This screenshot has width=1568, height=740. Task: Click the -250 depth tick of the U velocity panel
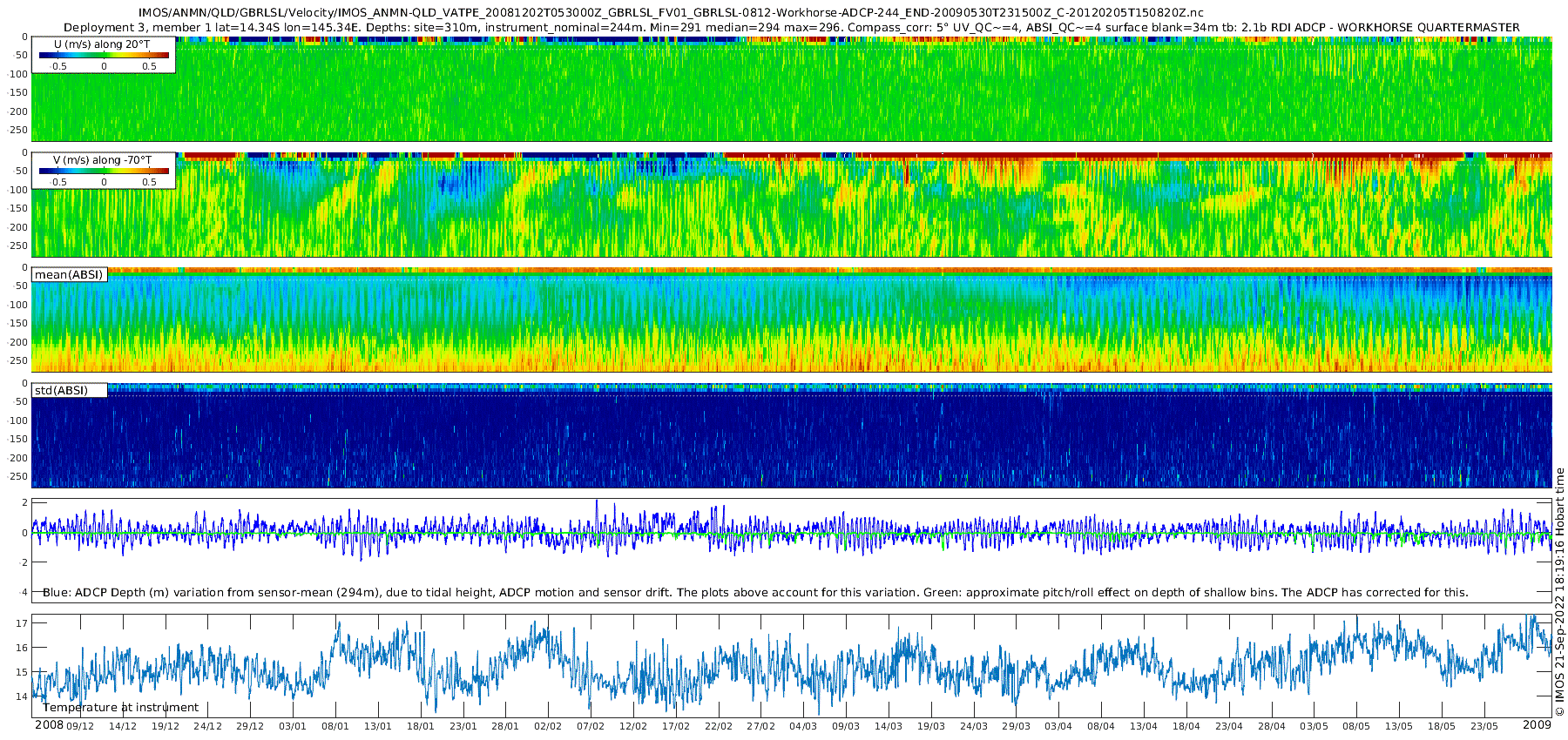pyautogui.click(x=16, y=131)
